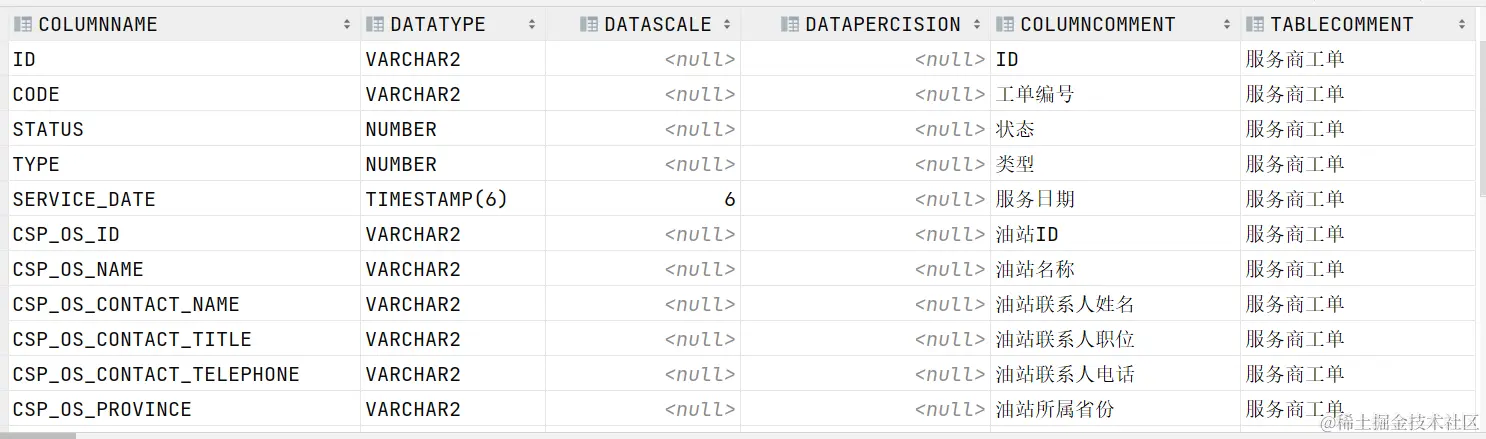1486x439 pixels.
Task: Toggle sort arrows on COLUMNNAME header
Action: click(x=347, y=24)
